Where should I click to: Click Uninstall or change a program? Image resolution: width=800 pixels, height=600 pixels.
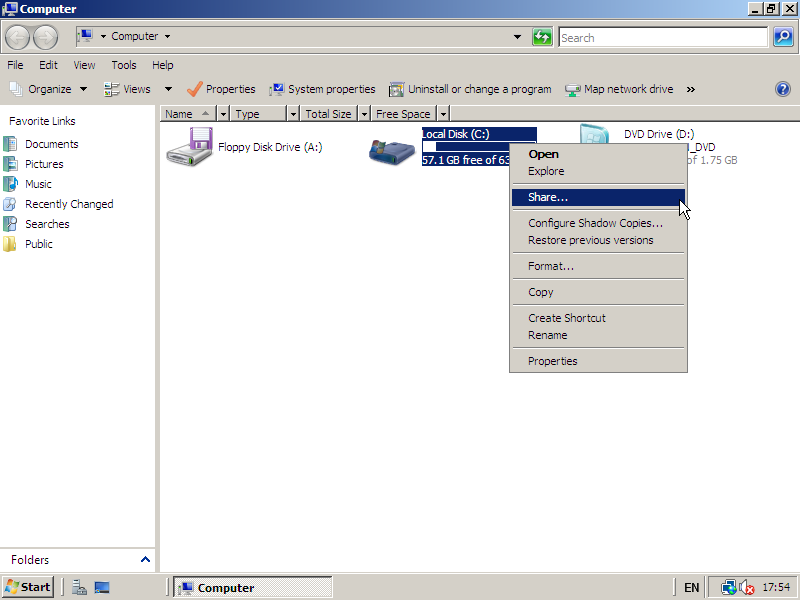[470, 89]
